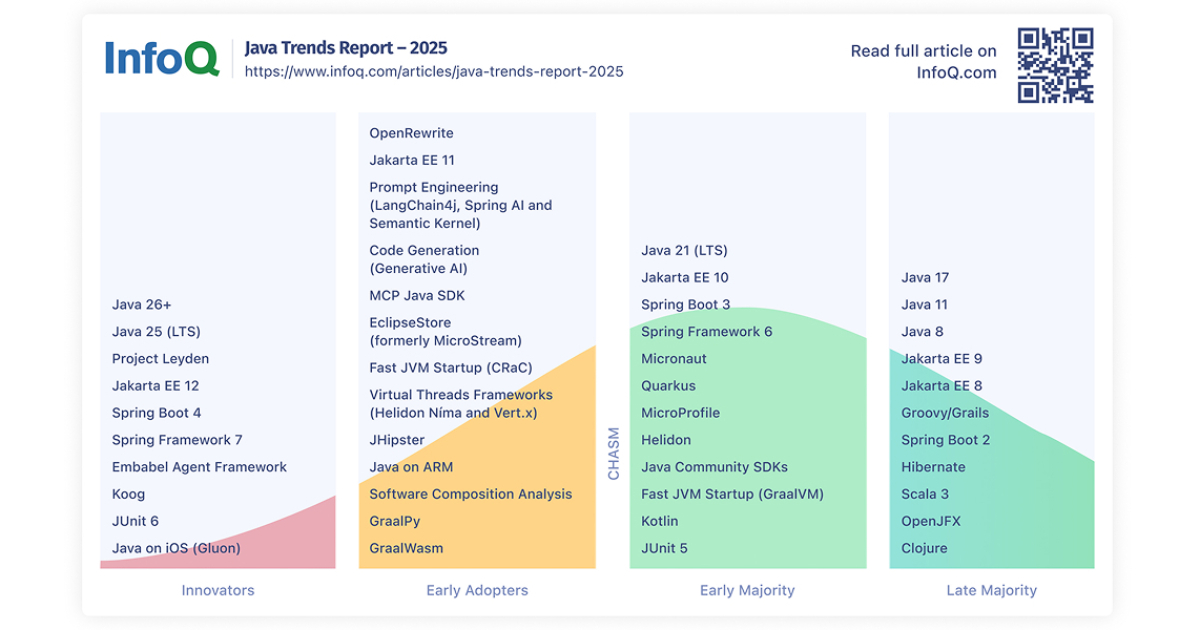The height and width of the screenshot is (630, 1200).
Task: Click the Spring Boot 4 entry
Action: tap(158, 412)
